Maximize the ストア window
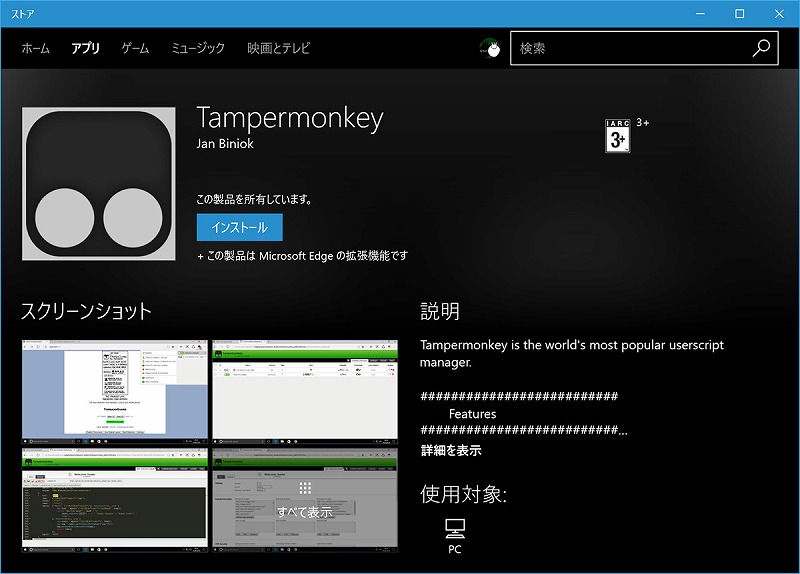The height and width of the screenshot is (574, 800). click(739, 14)
